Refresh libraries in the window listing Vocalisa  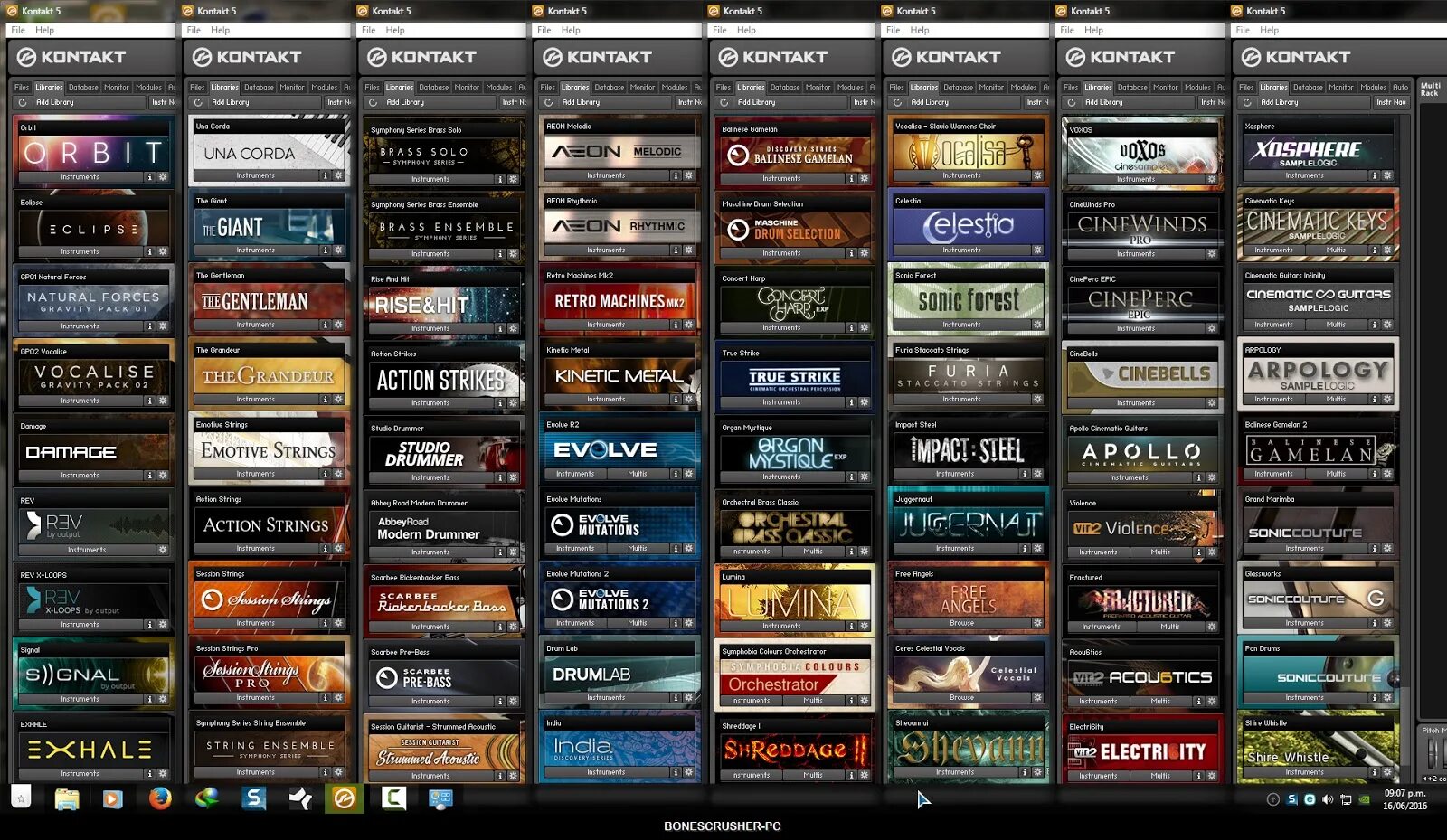tap(898, 102)
